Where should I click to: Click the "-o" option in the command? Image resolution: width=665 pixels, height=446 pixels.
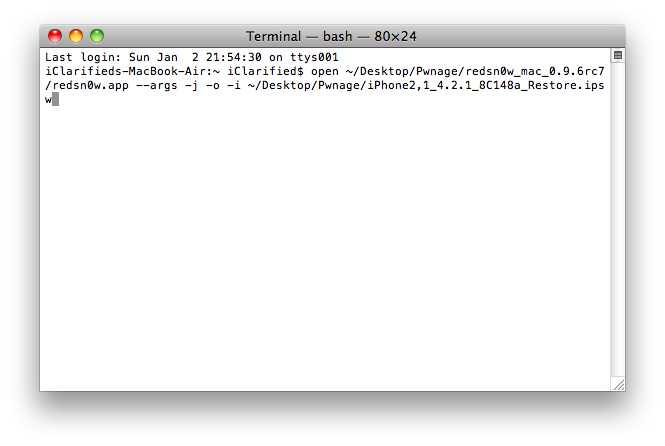216,86
